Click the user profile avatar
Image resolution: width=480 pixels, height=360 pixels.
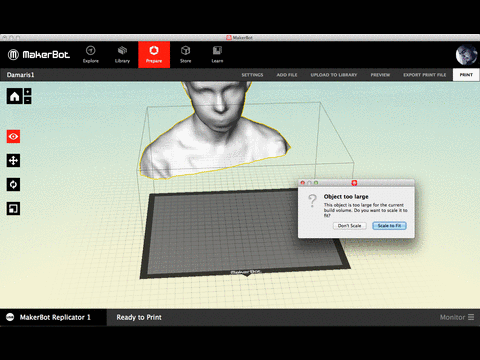click(x=466, y=55)
